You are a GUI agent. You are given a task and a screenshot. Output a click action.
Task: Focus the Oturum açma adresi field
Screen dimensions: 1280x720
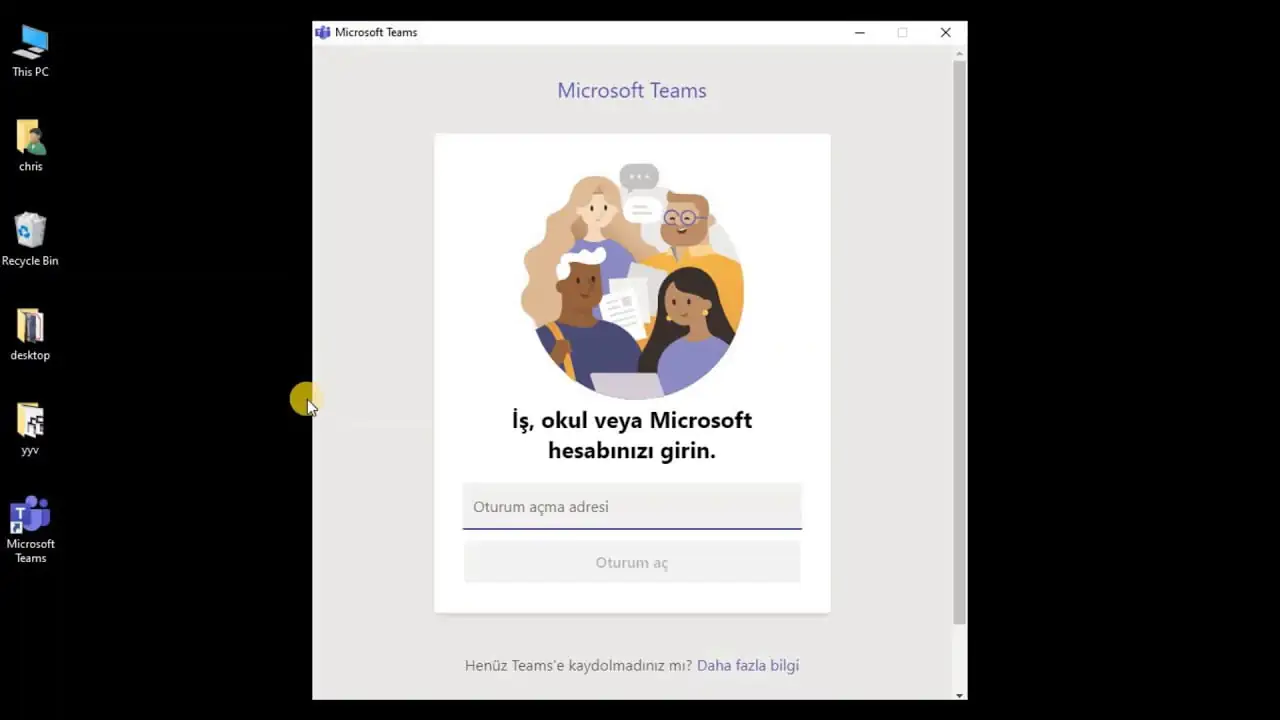632,507
